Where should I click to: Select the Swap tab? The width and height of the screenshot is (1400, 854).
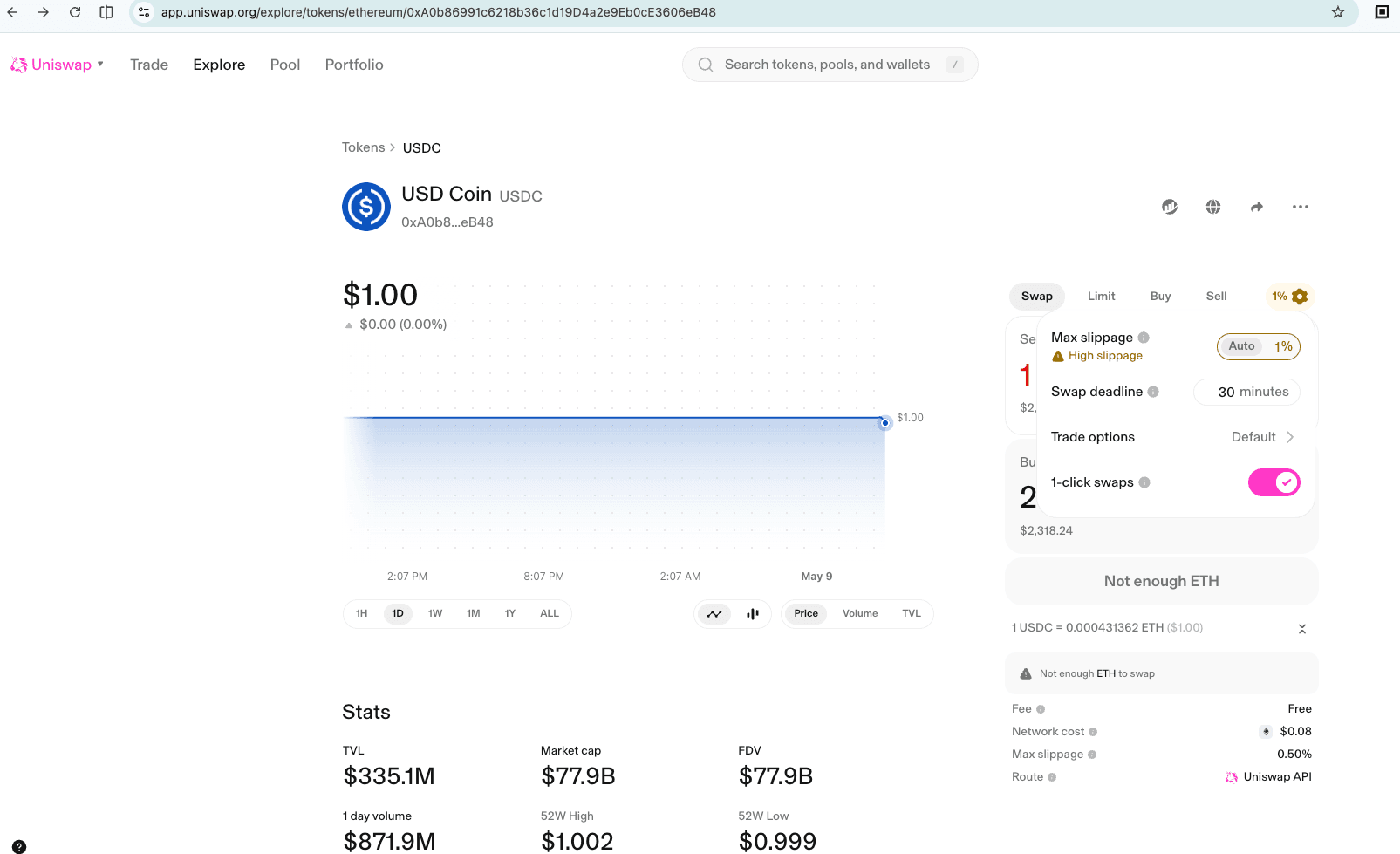pos(1037,297)
